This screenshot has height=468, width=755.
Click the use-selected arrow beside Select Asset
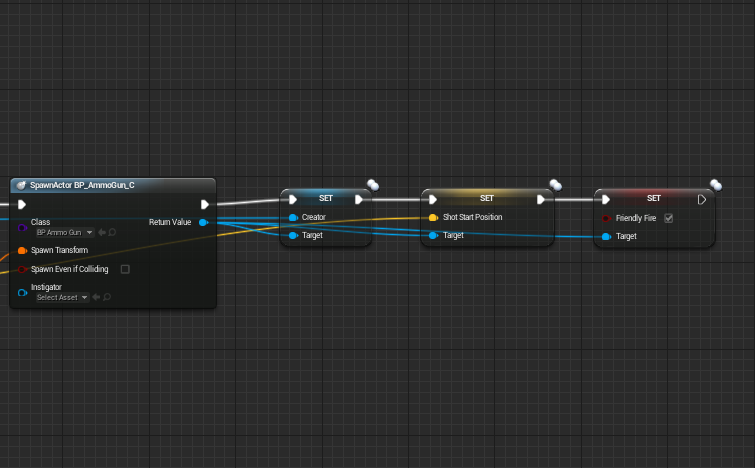click(96, 298)
